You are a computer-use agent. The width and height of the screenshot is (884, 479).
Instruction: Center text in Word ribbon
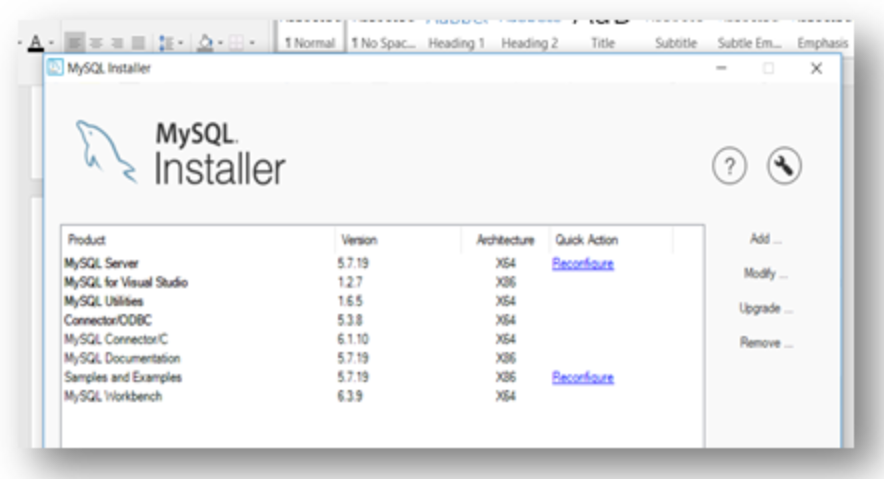(x=96, y=43)
